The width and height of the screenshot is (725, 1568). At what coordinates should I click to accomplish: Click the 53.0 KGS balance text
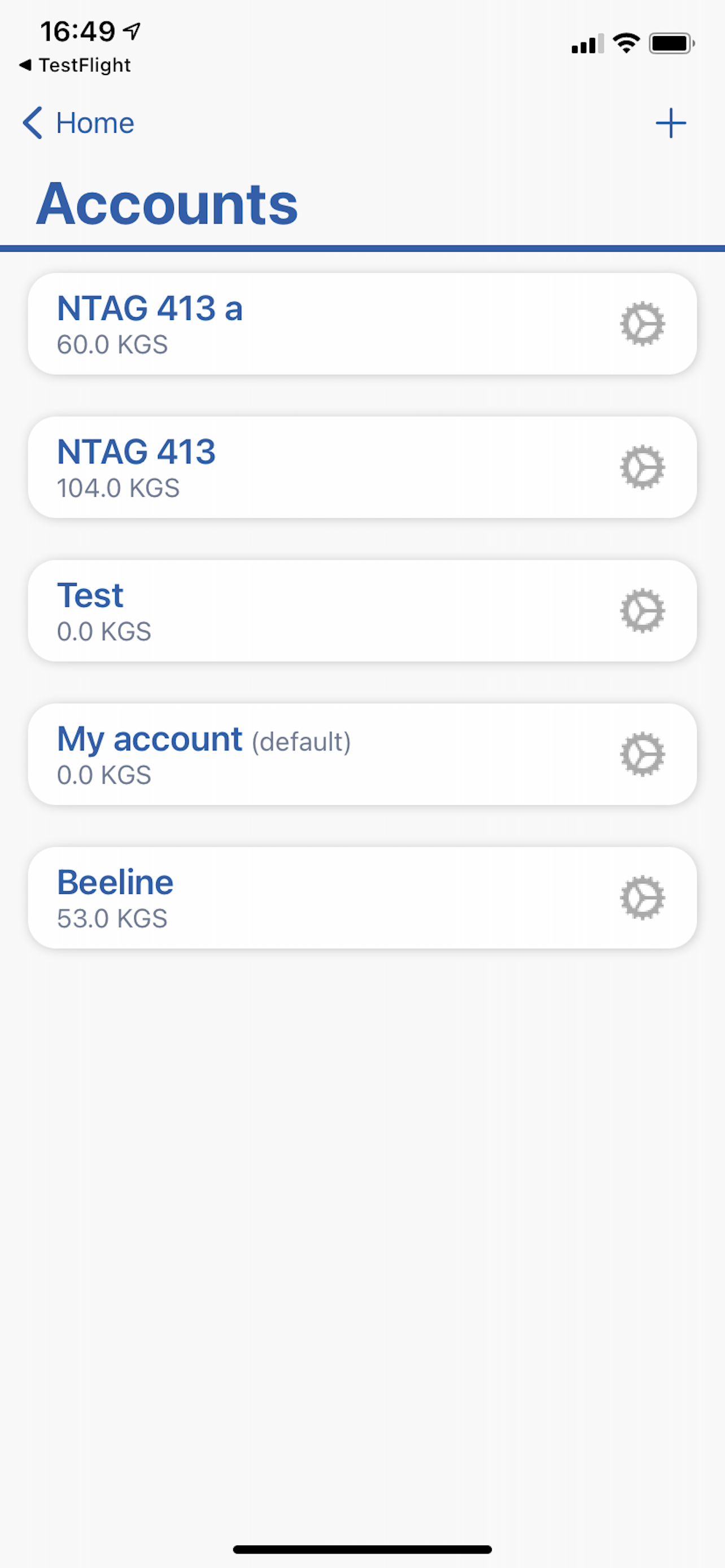112,919
